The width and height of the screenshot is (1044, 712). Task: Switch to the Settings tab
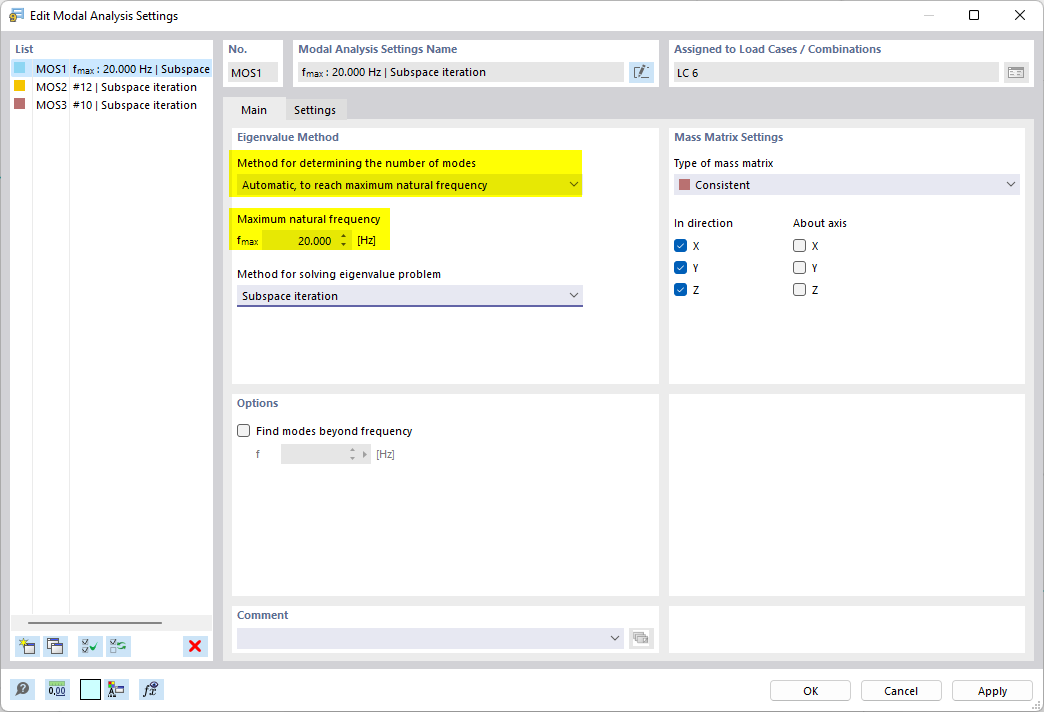tap(315, 110)
